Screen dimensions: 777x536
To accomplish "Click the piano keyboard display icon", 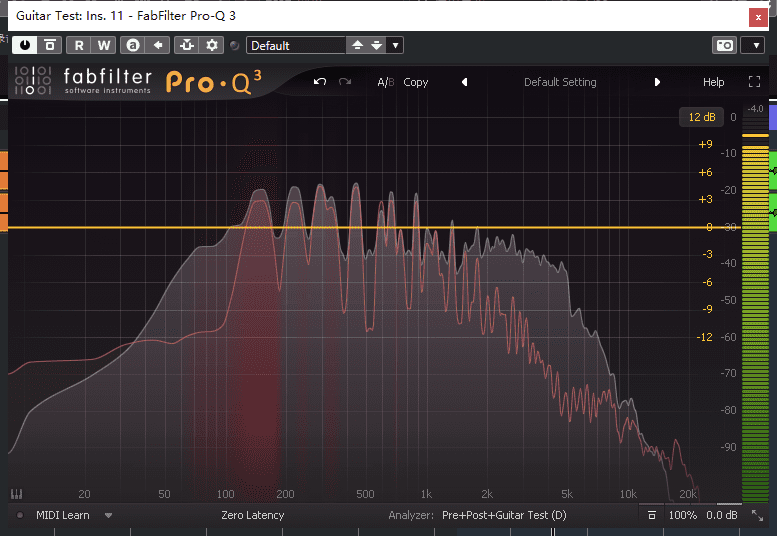I will point(17,494).
